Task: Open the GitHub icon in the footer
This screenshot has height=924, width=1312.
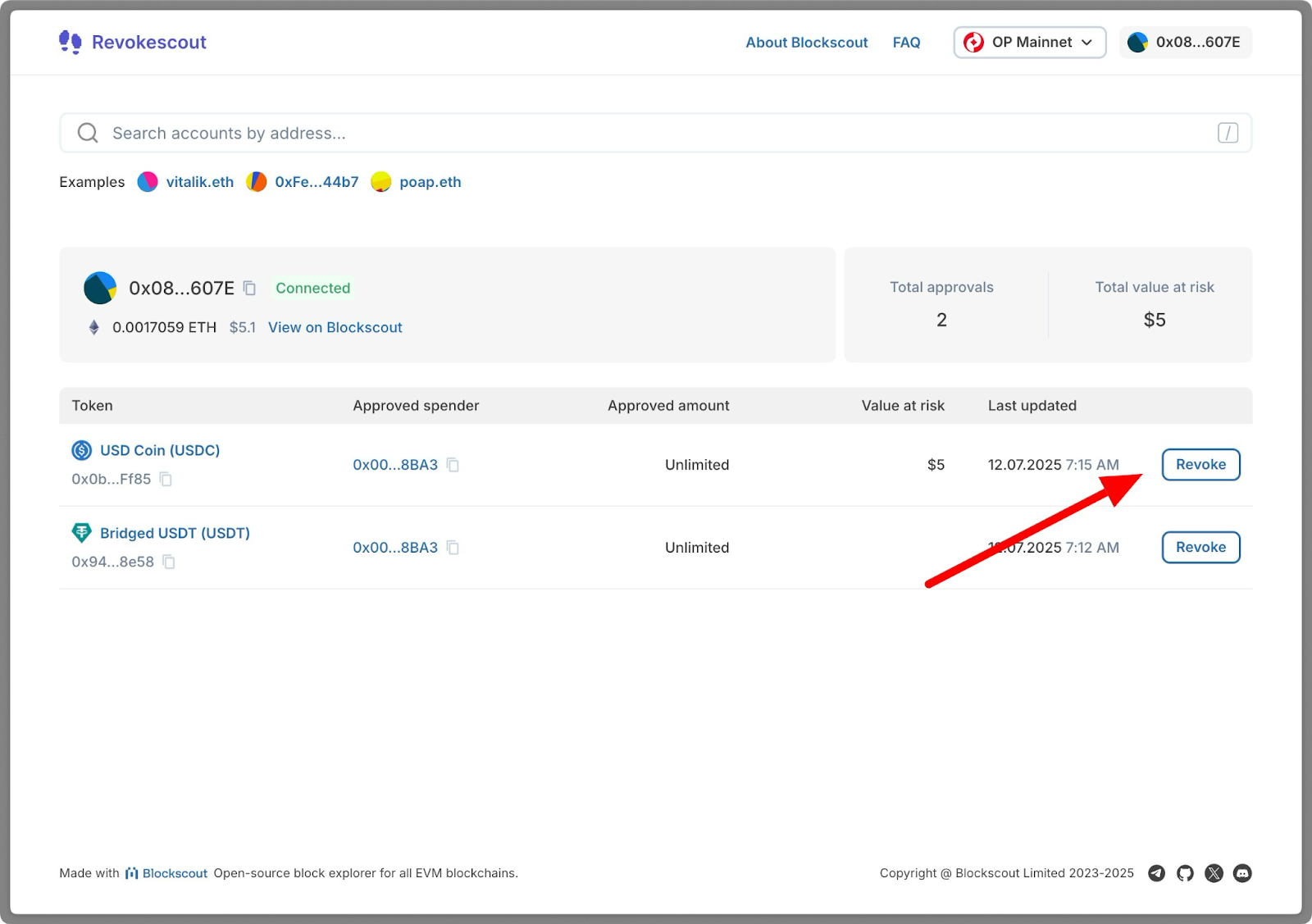Action: [1185, 873]
